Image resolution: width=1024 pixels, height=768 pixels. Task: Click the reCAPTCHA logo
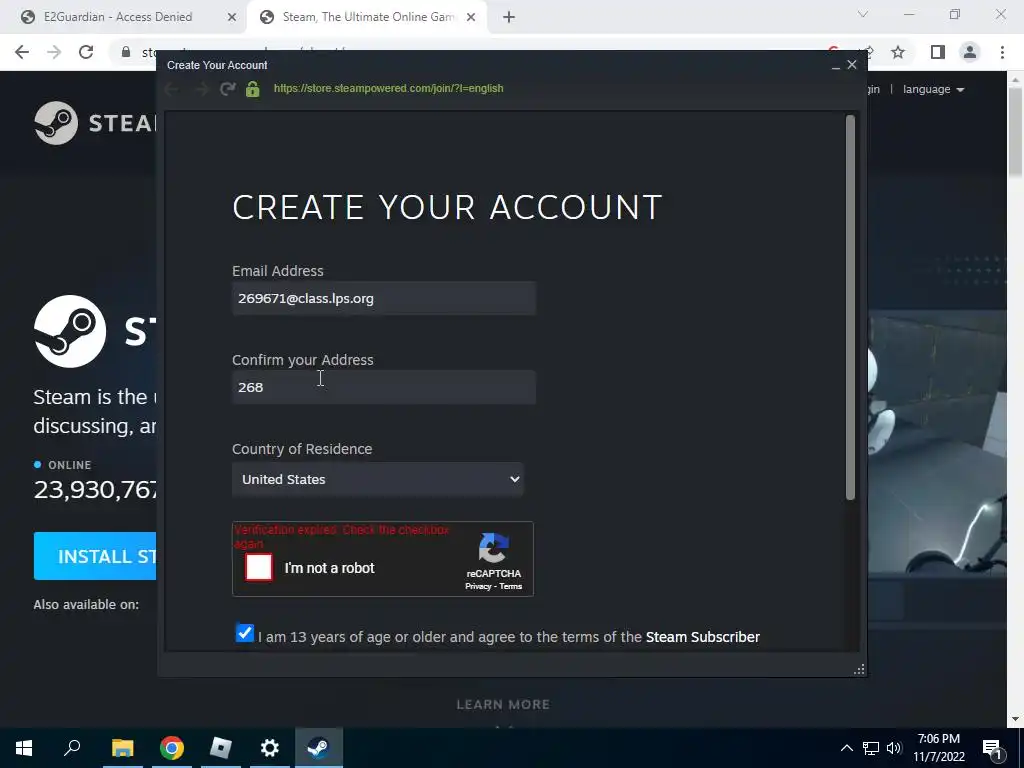[494, 548]
